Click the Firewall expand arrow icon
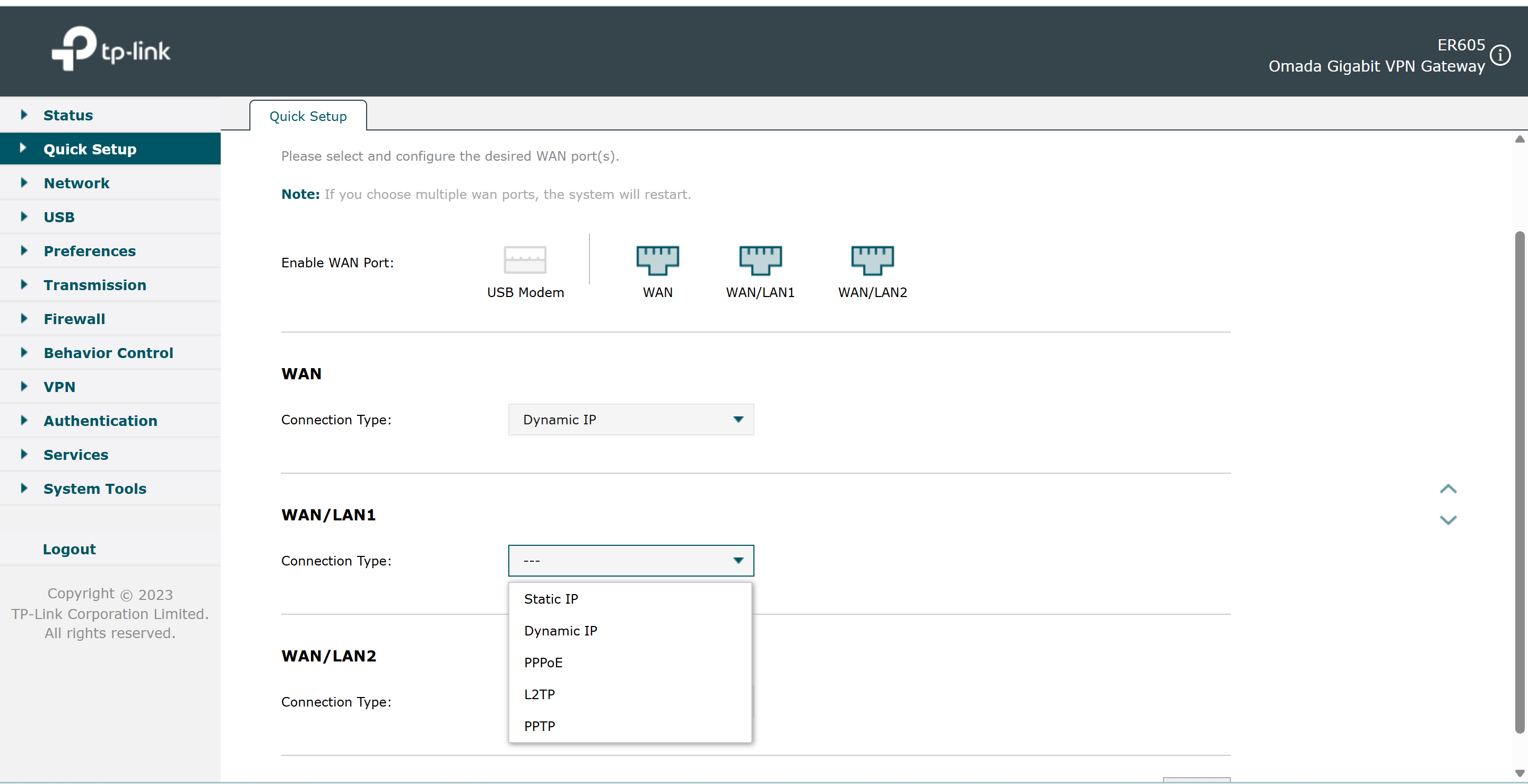The width and height of the screenshot is (1528, 784). [24, 318]
